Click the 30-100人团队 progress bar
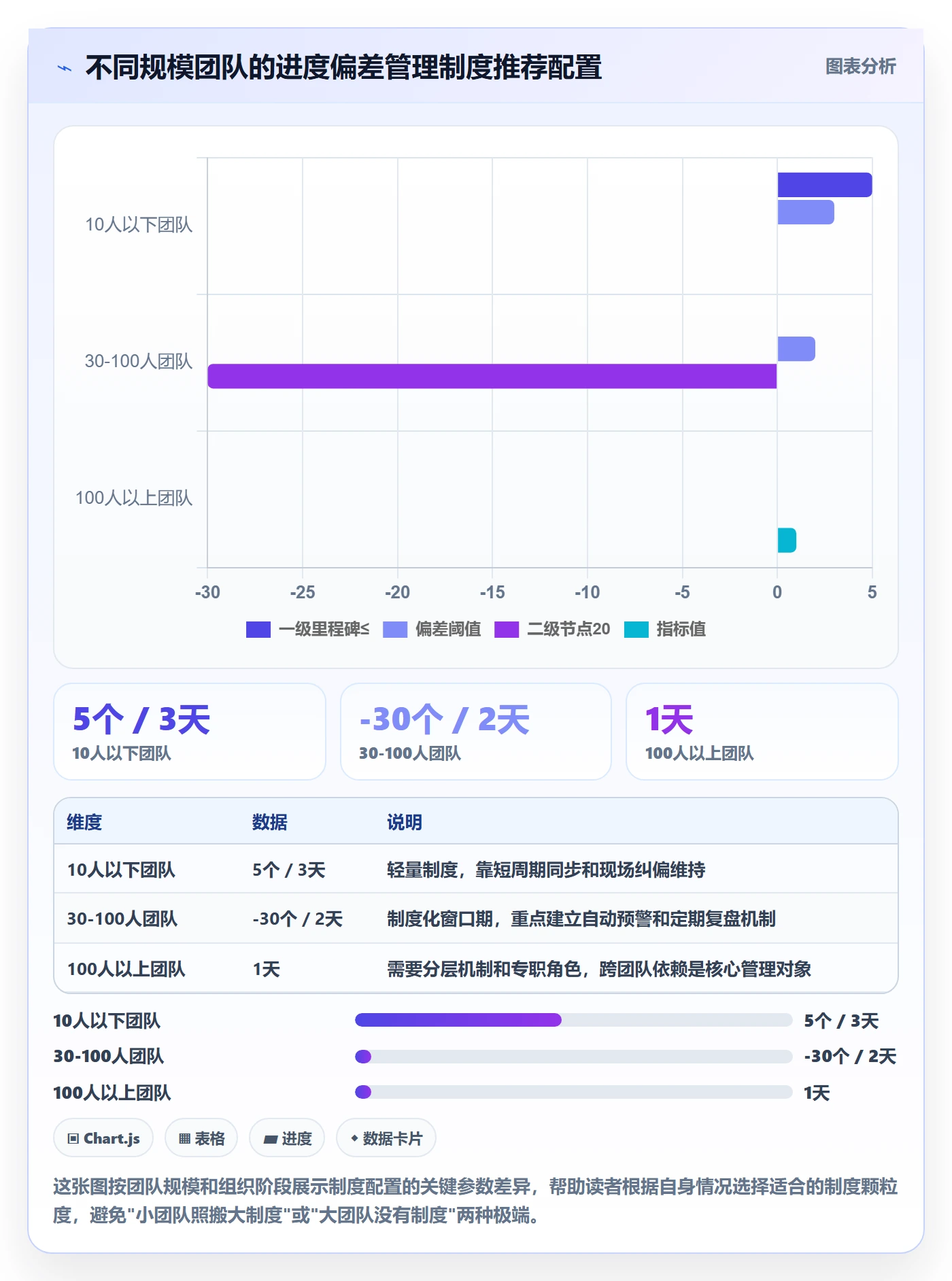952x1281 pixels. pos(574,1057)
